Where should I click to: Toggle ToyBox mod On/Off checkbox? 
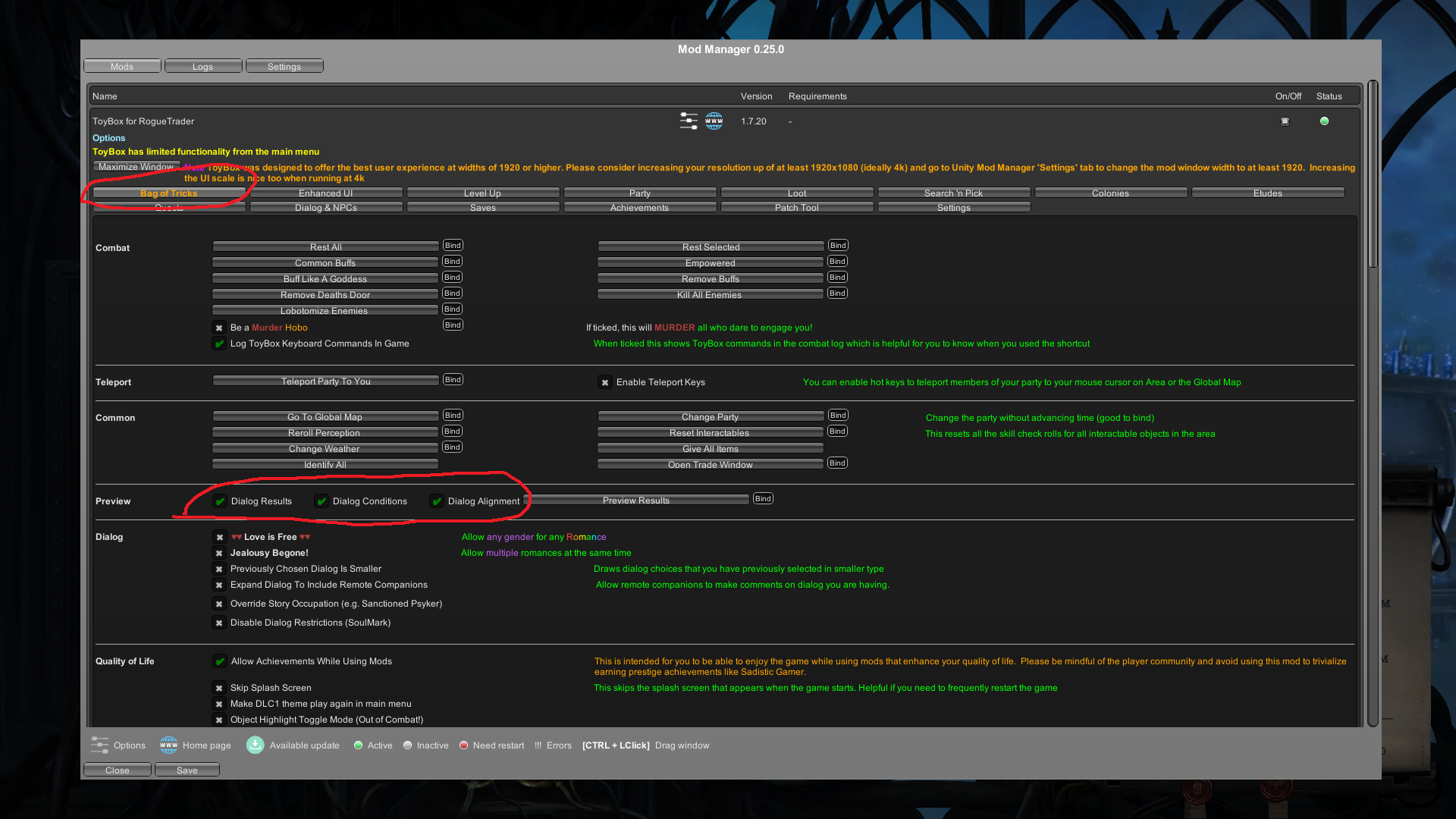click(1285, 121)
